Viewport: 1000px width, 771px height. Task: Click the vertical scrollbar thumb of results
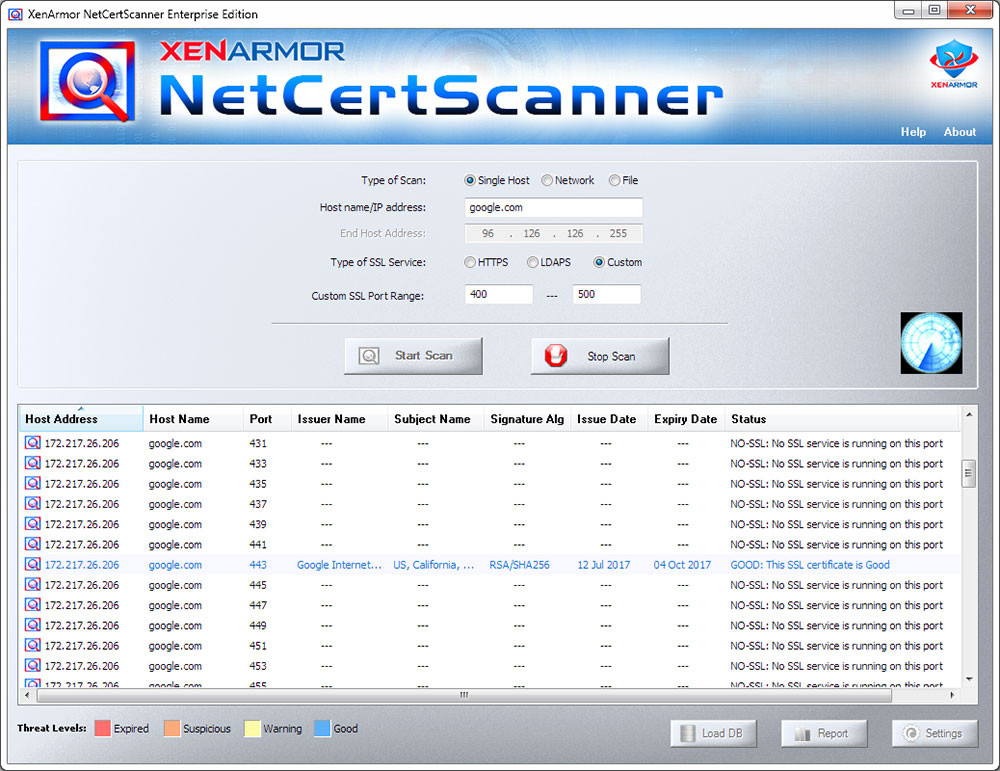[x=968, y=473]
